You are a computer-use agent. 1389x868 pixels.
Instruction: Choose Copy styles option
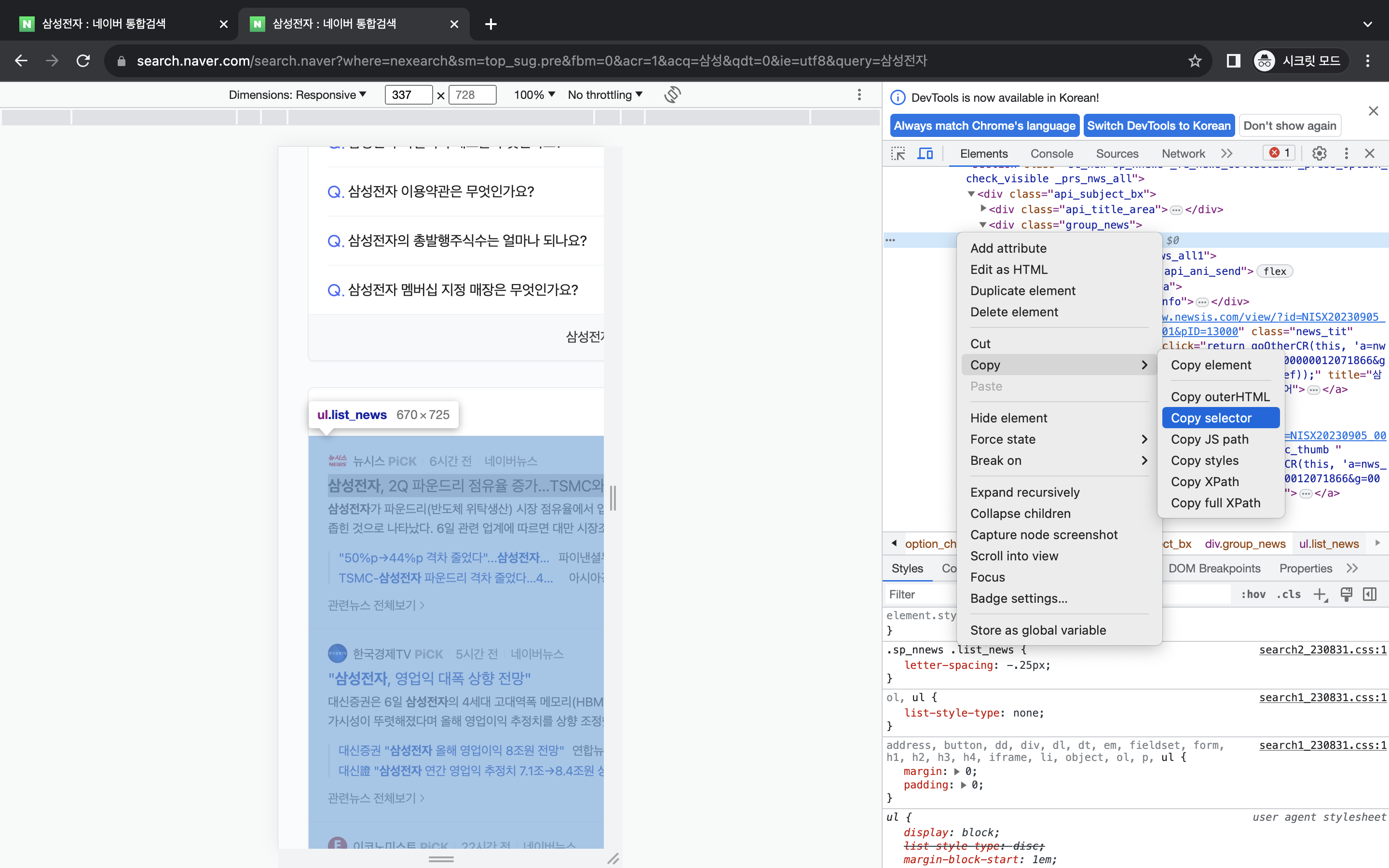pyautogui.click(x=1221, y=461)
